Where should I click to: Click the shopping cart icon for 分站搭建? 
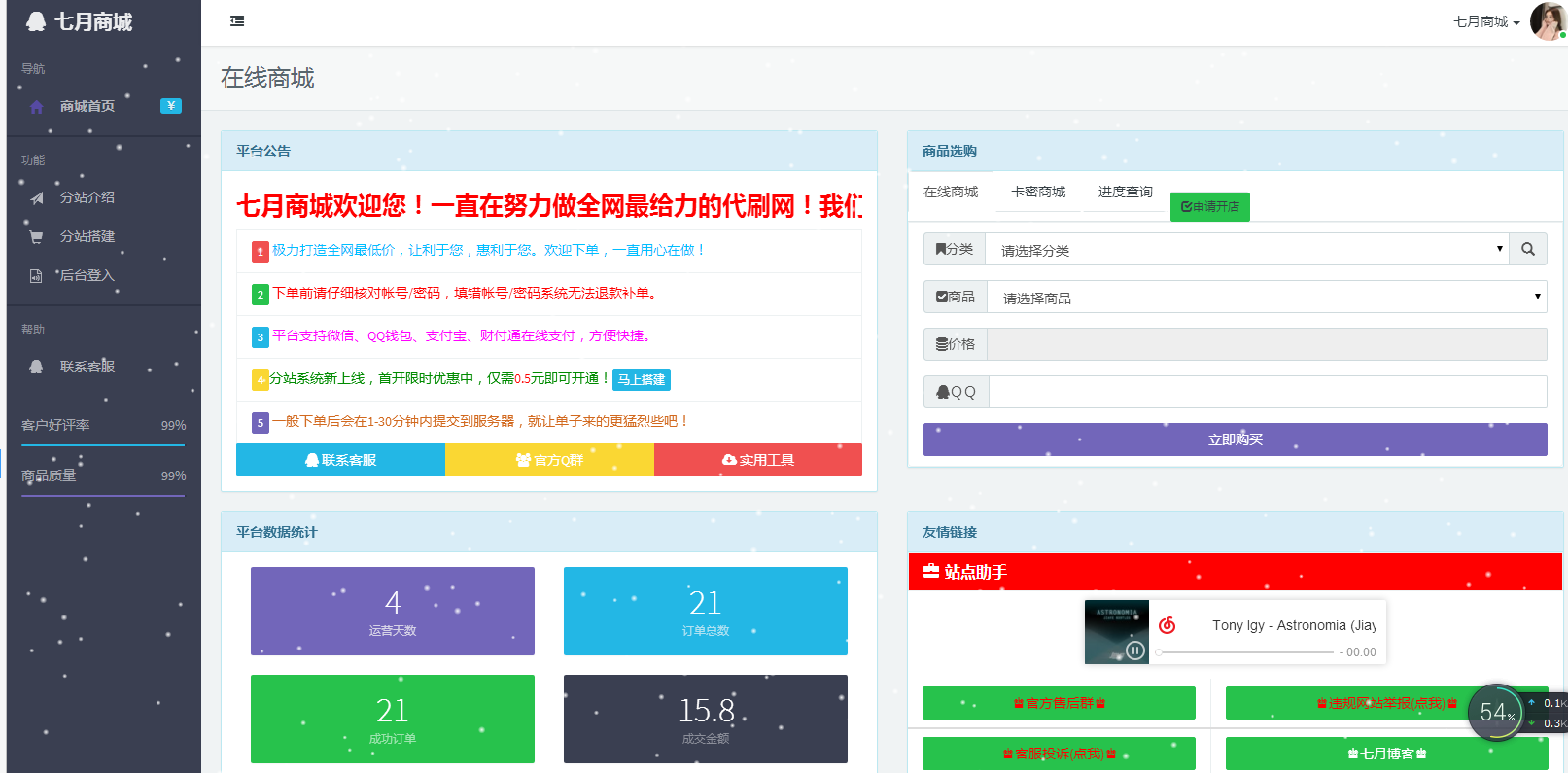37,237
